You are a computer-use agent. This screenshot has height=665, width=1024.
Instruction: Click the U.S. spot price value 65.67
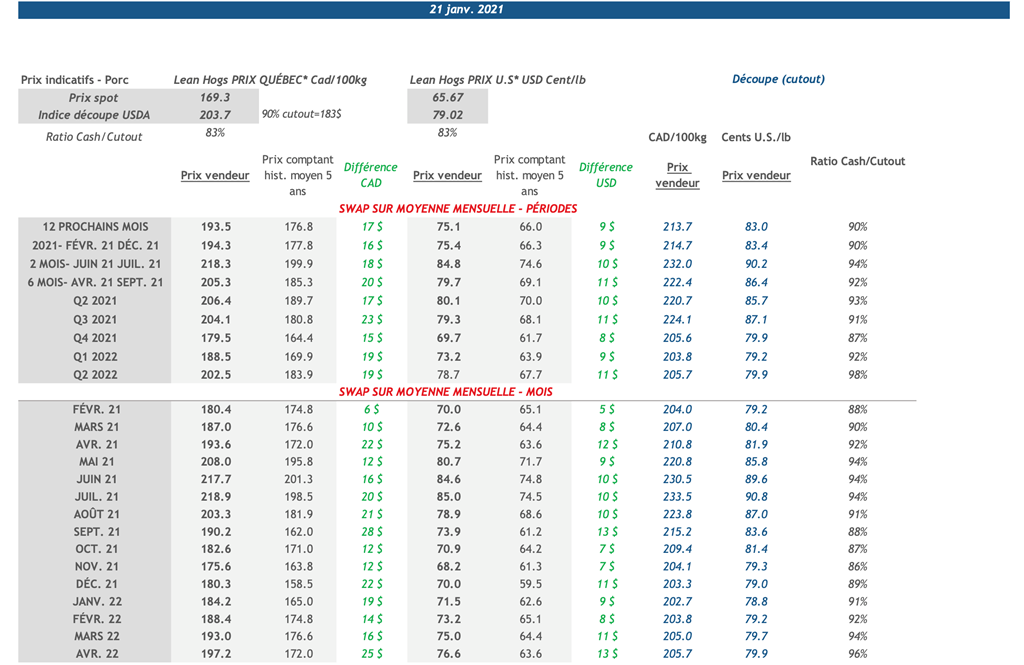coord(447,98)
